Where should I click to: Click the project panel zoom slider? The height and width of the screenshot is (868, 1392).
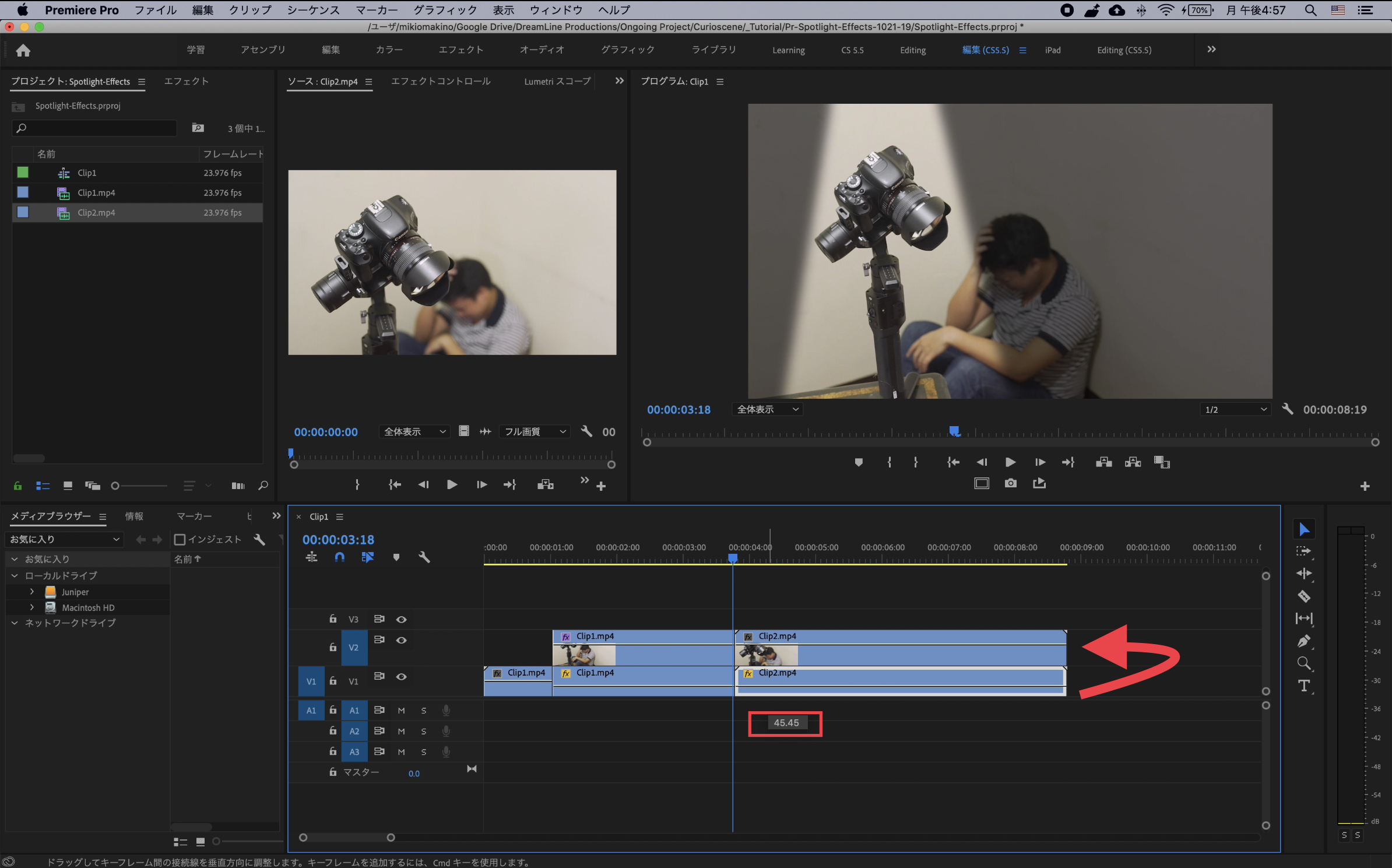click(x=115, y=486)
